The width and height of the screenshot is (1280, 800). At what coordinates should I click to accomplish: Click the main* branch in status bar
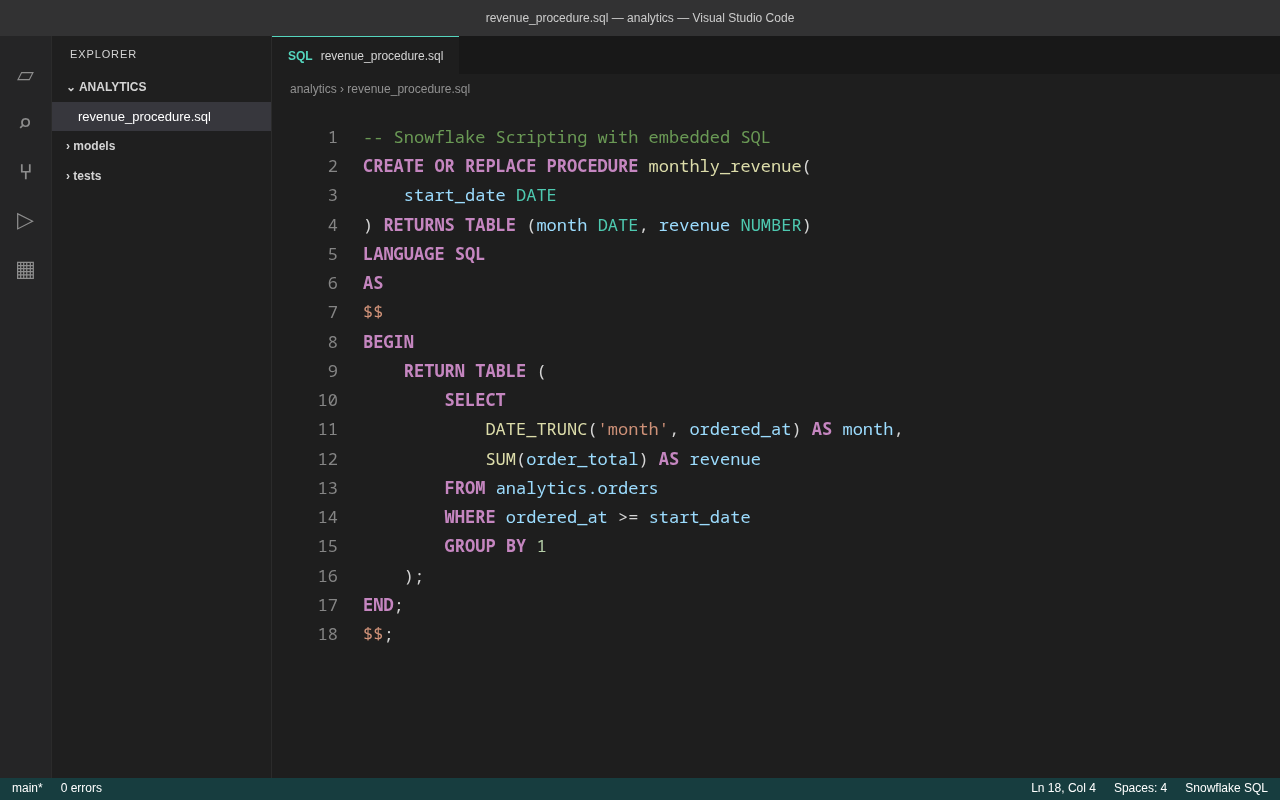(x=27, y=788)
